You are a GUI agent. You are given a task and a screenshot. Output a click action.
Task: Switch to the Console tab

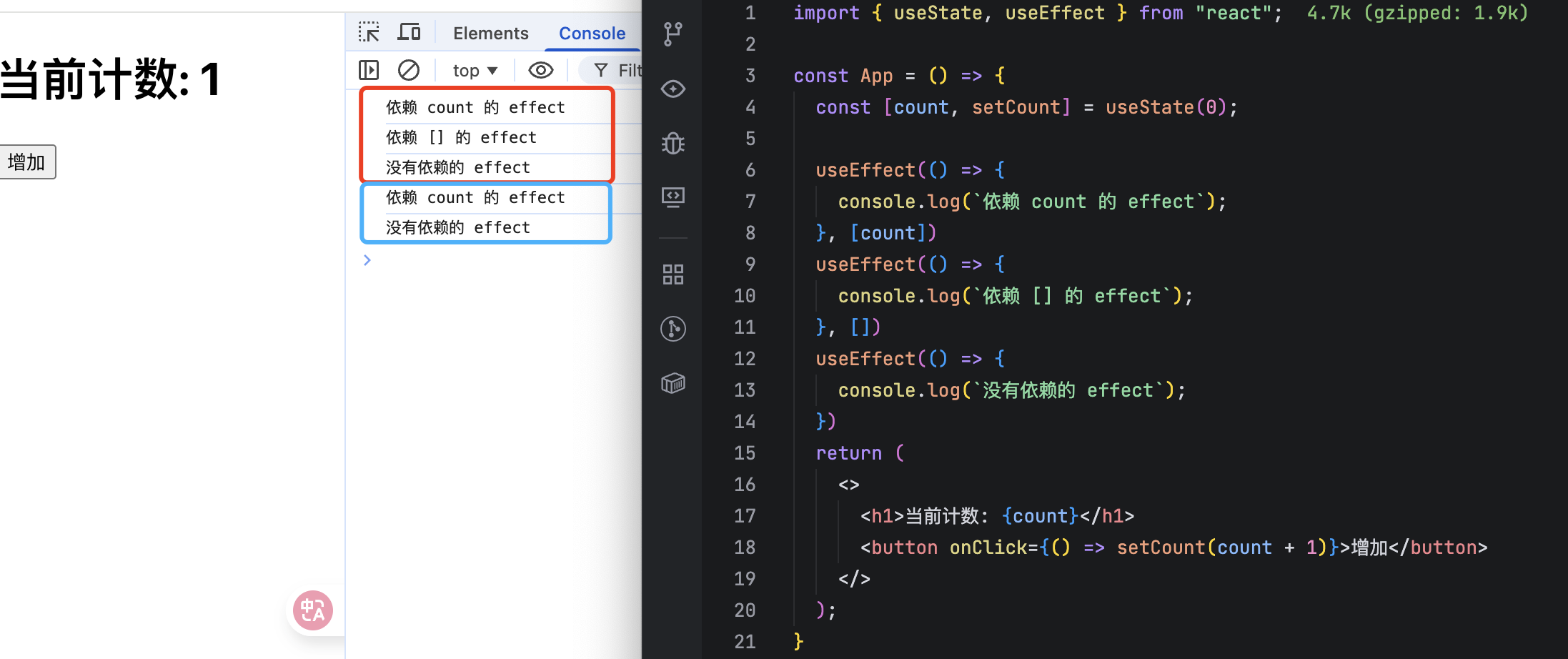(591, 34)
